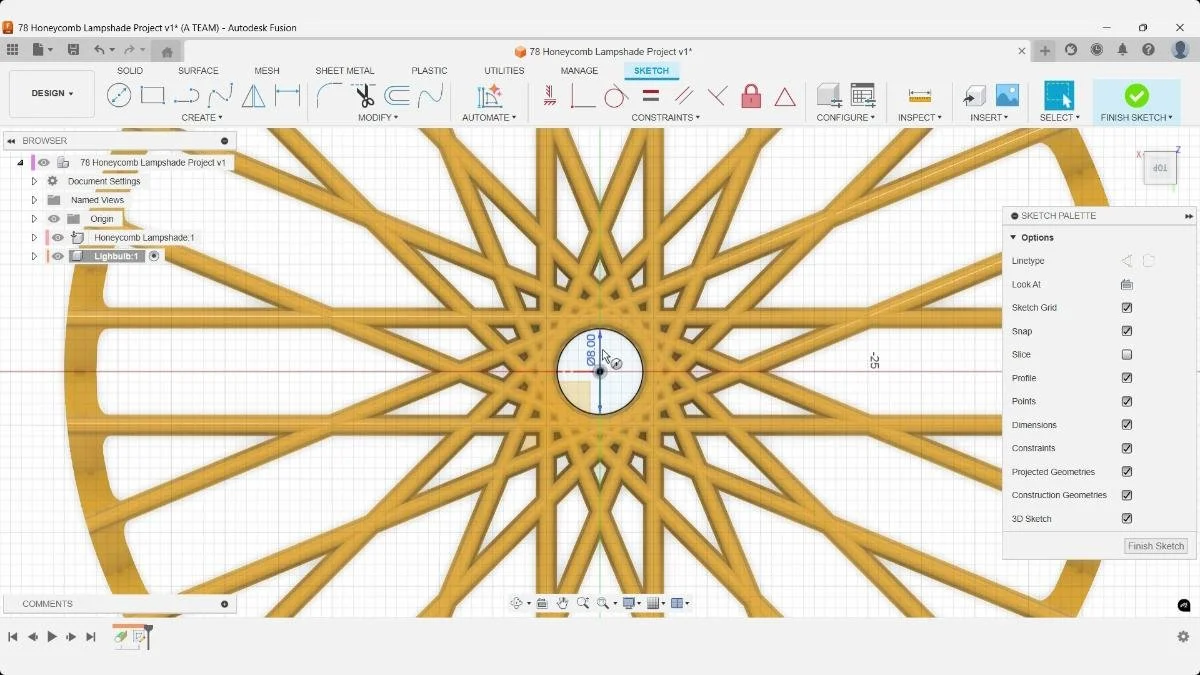This screenshot has height=675, width=1200.
Task: Open the Help question mark icon
Action: (1149, 50)
